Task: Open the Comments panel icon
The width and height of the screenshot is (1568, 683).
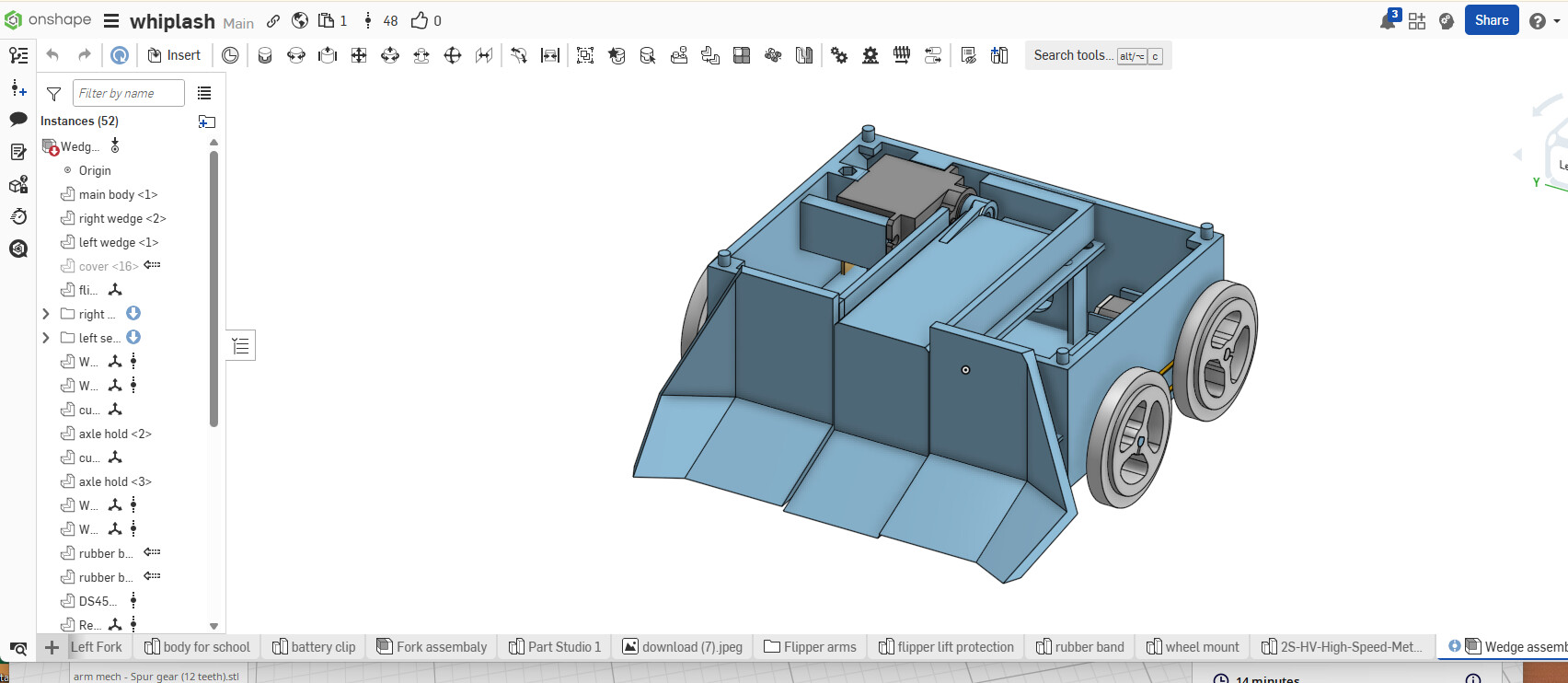Action: pyautogui.click(x=18, y=120)
